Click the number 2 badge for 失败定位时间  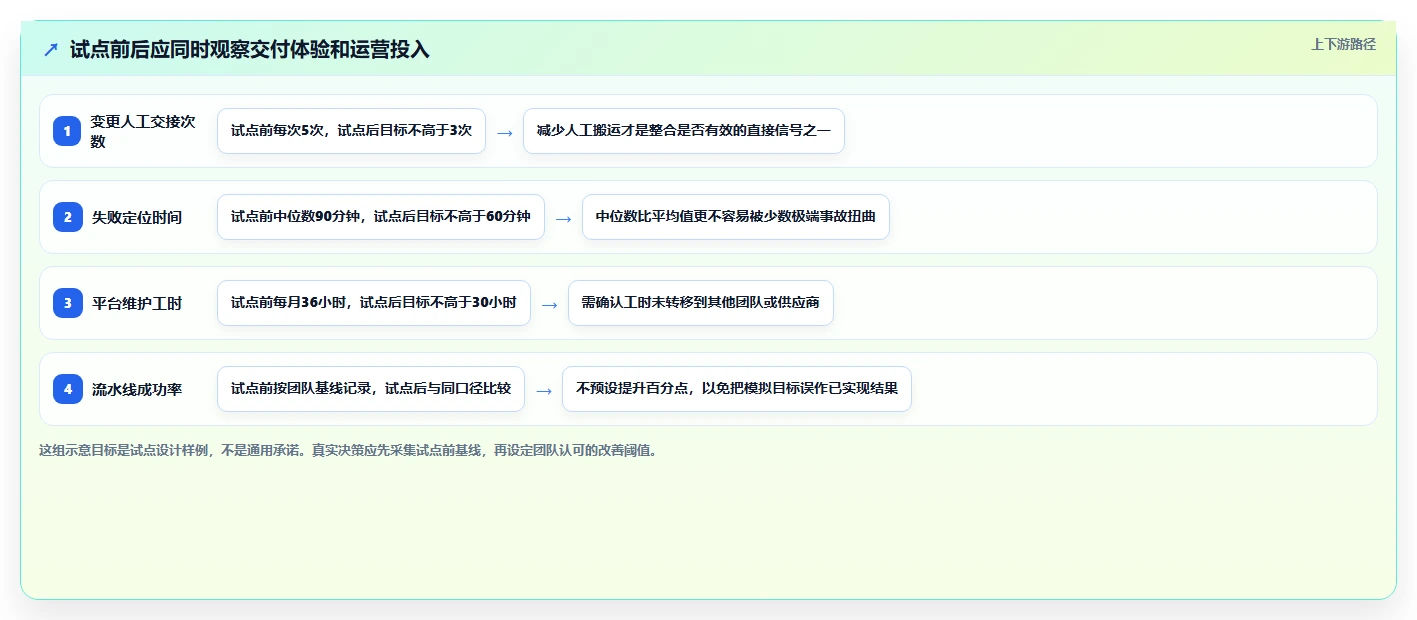click(68, 217)
